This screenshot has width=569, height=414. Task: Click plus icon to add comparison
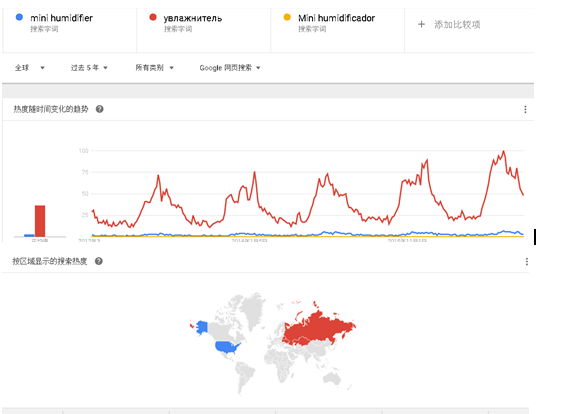(x=421, y=24)
